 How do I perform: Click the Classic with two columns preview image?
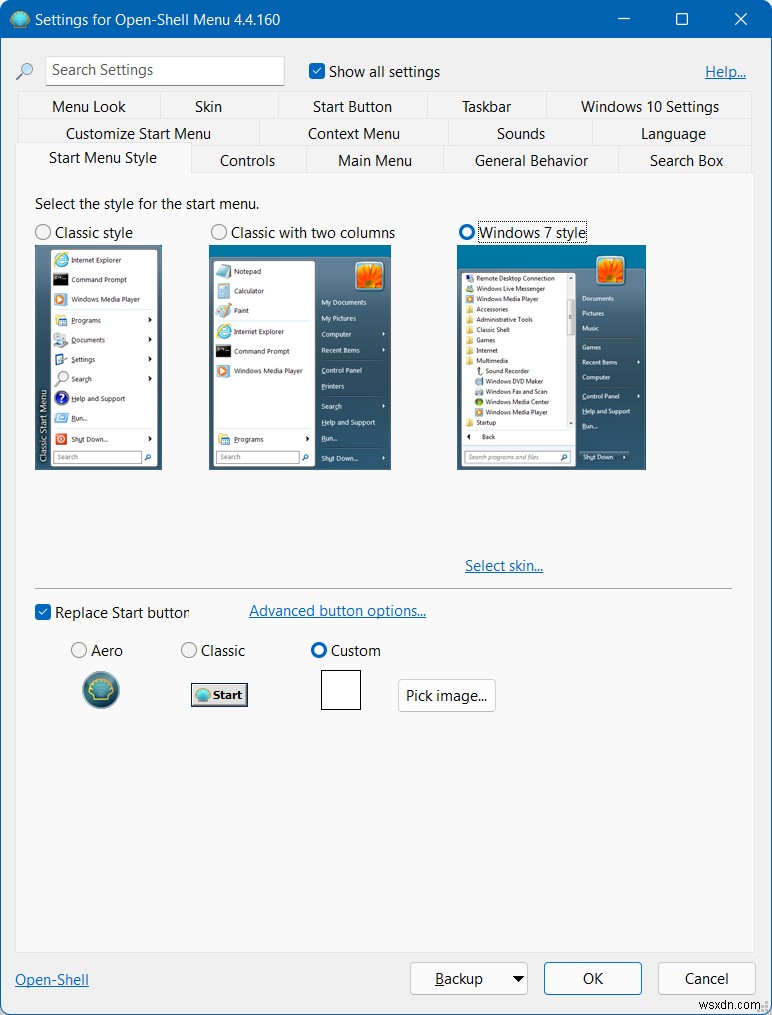tap(300, 357)
